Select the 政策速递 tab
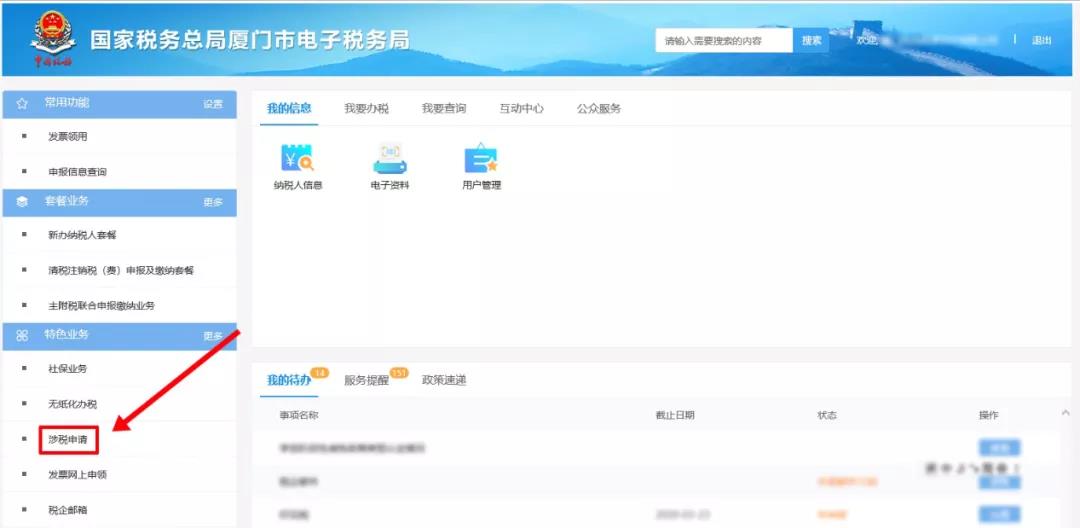 [444, 380]
